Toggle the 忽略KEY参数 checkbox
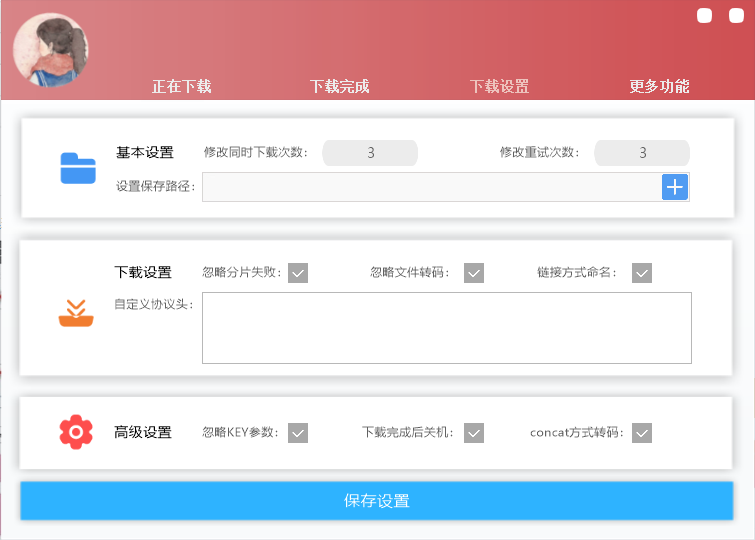 (298, 433)
